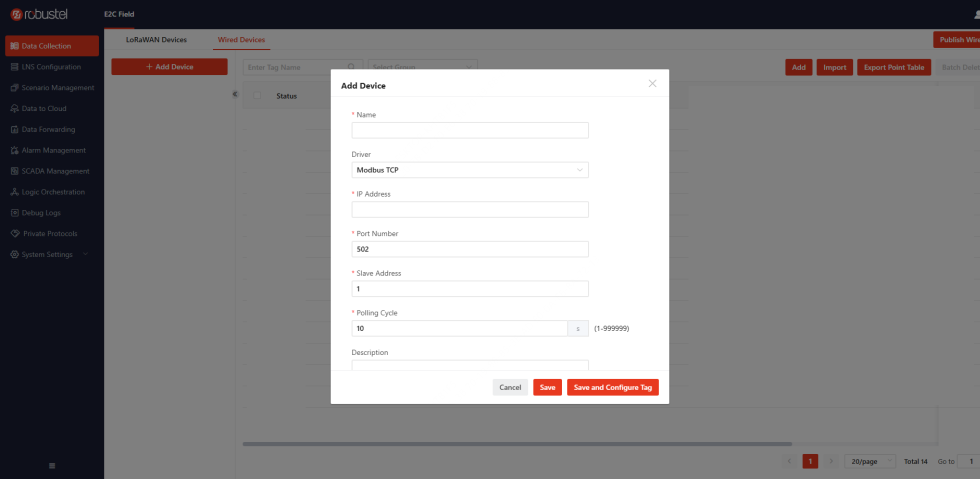Close the Add Device dialog
Viewport: 980px width, 479px height.
point(652,84)
